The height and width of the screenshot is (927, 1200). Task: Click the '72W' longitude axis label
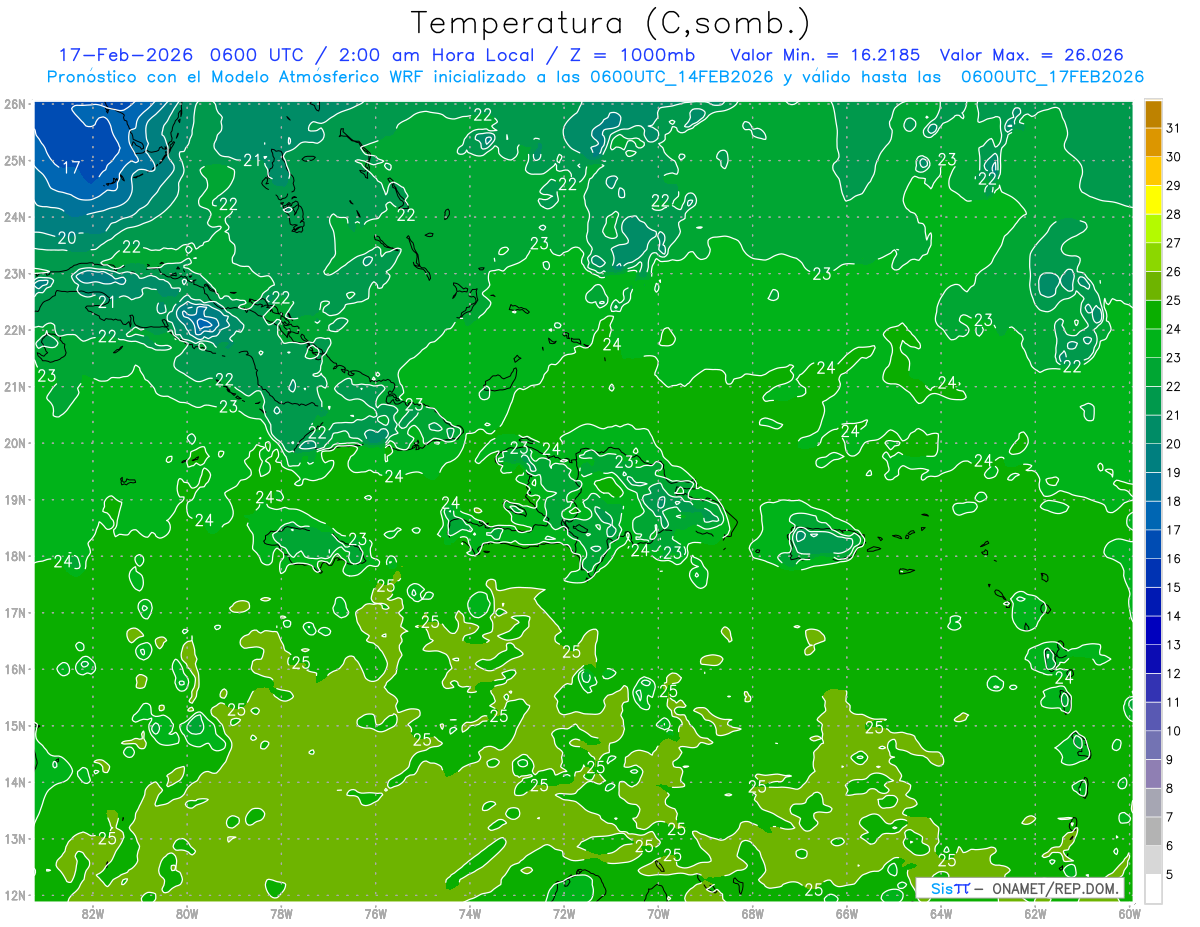point(564,913)
